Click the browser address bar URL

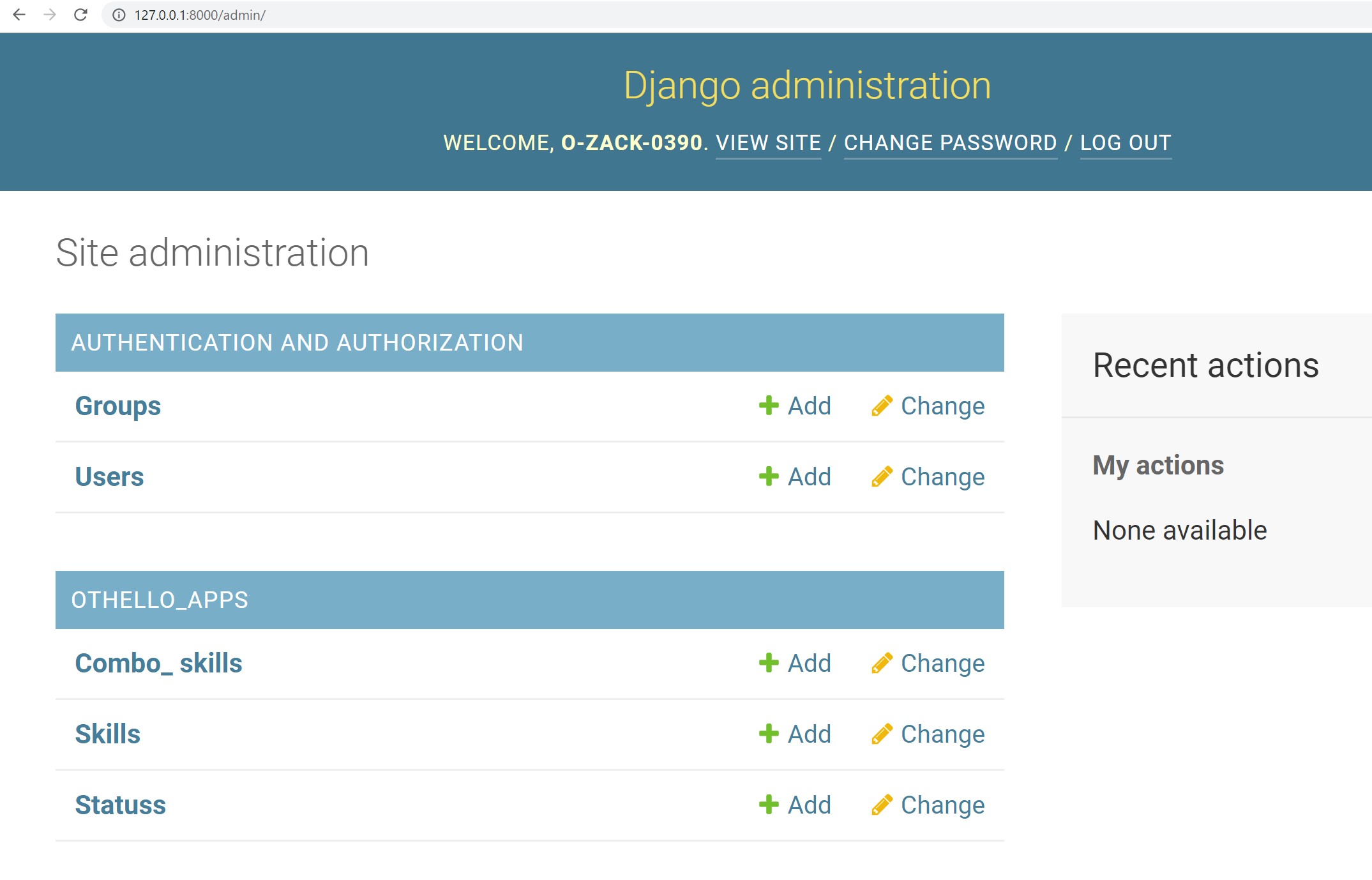click(200, 15)
